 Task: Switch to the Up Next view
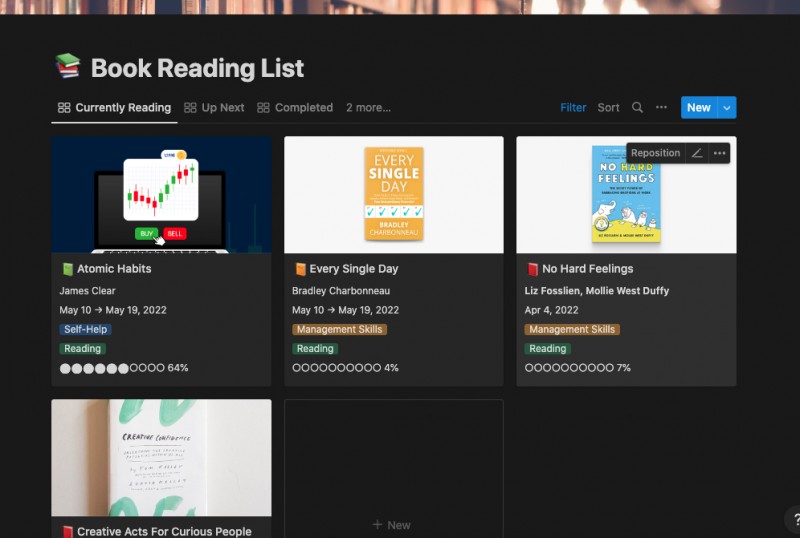pyautogui.click(x=214, y=108)
